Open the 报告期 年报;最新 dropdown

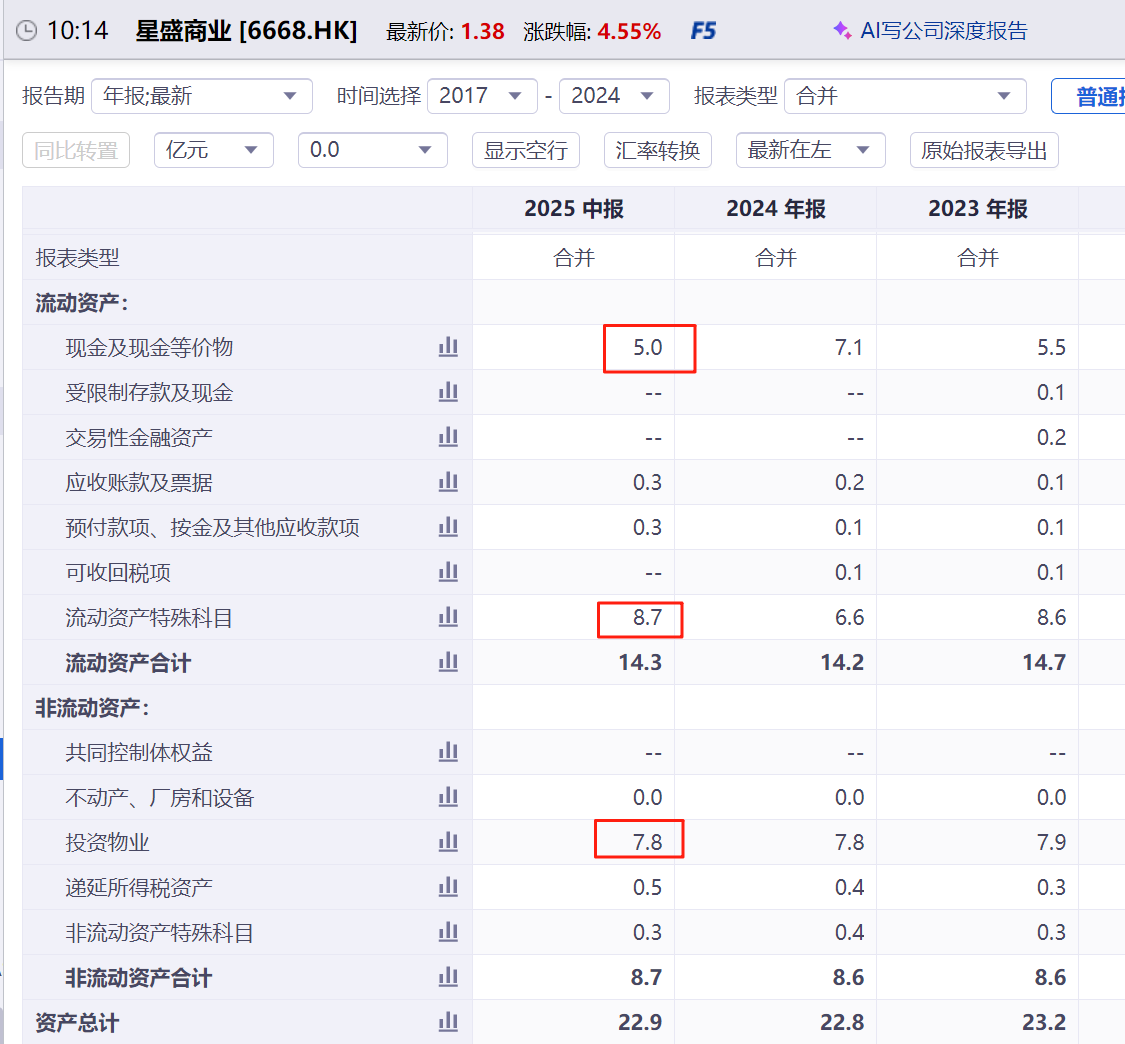pyautogui.click(x=201, y=96)
